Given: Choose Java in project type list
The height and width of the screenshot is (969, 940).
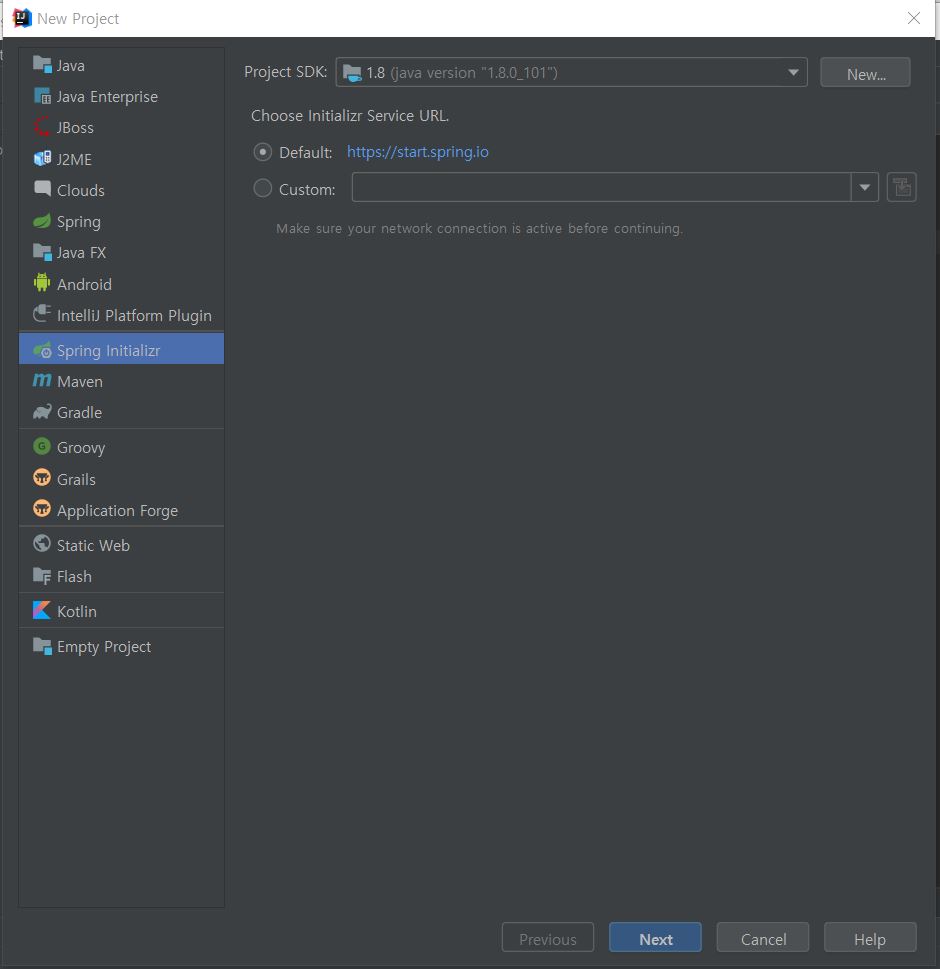Looking at the screenshot, I should tap(122, 65).
